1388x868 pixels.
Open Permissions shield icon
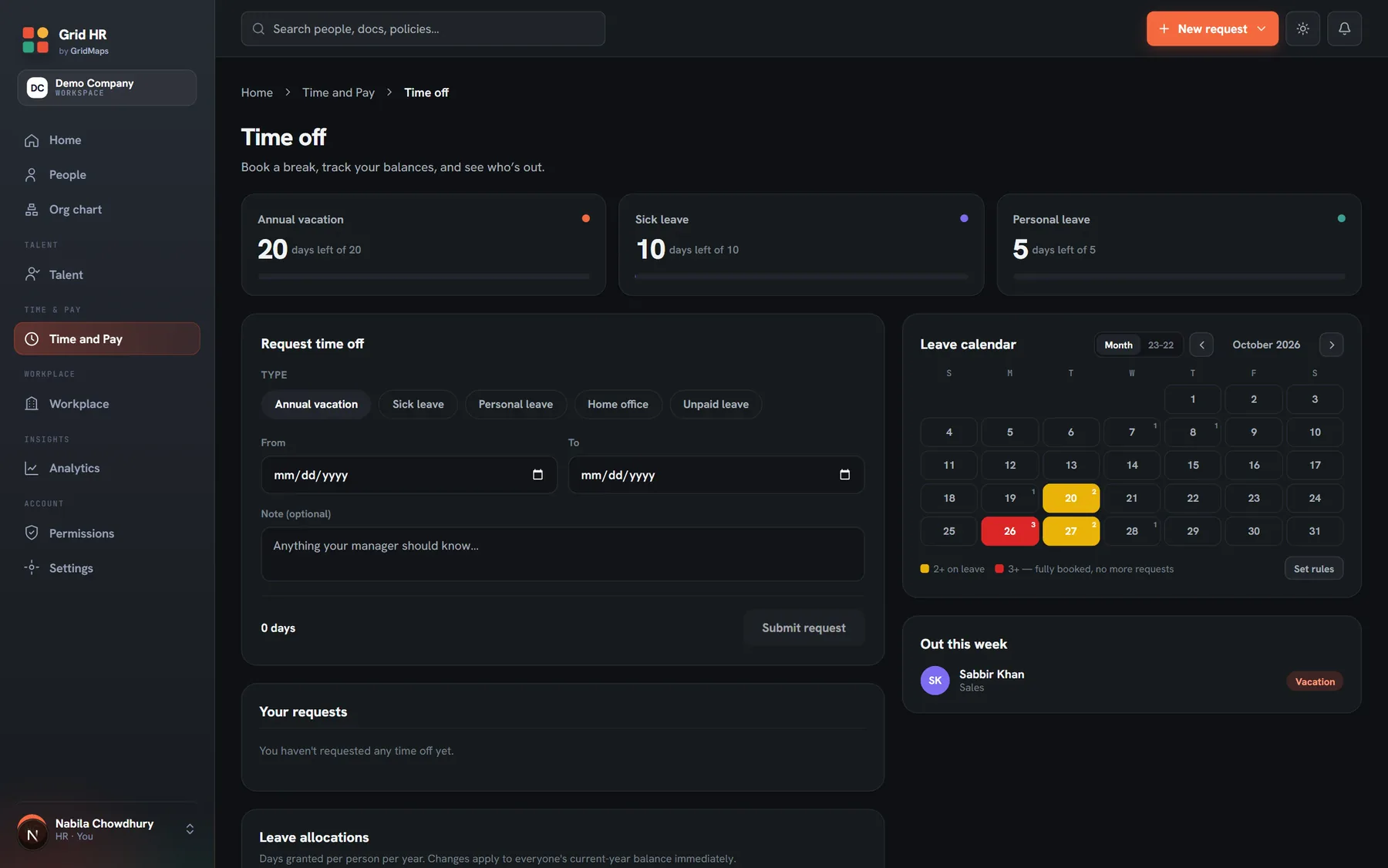tap(32, 533)
